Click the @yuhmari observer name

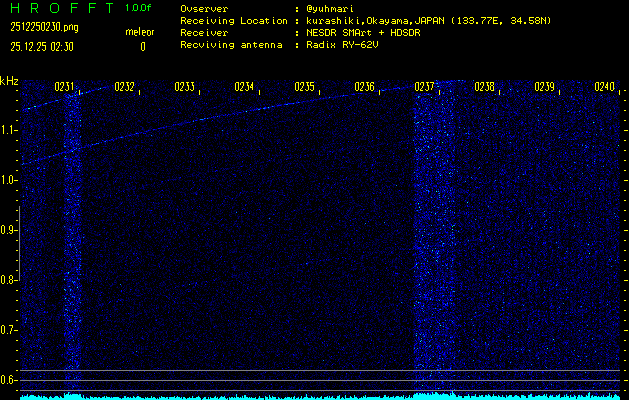click(332, 8)
